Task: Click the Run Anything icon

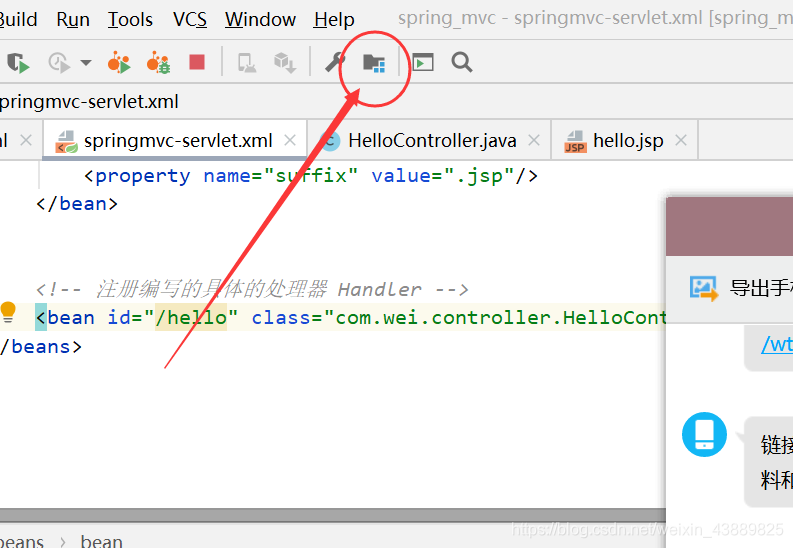Action: [423, 62]
